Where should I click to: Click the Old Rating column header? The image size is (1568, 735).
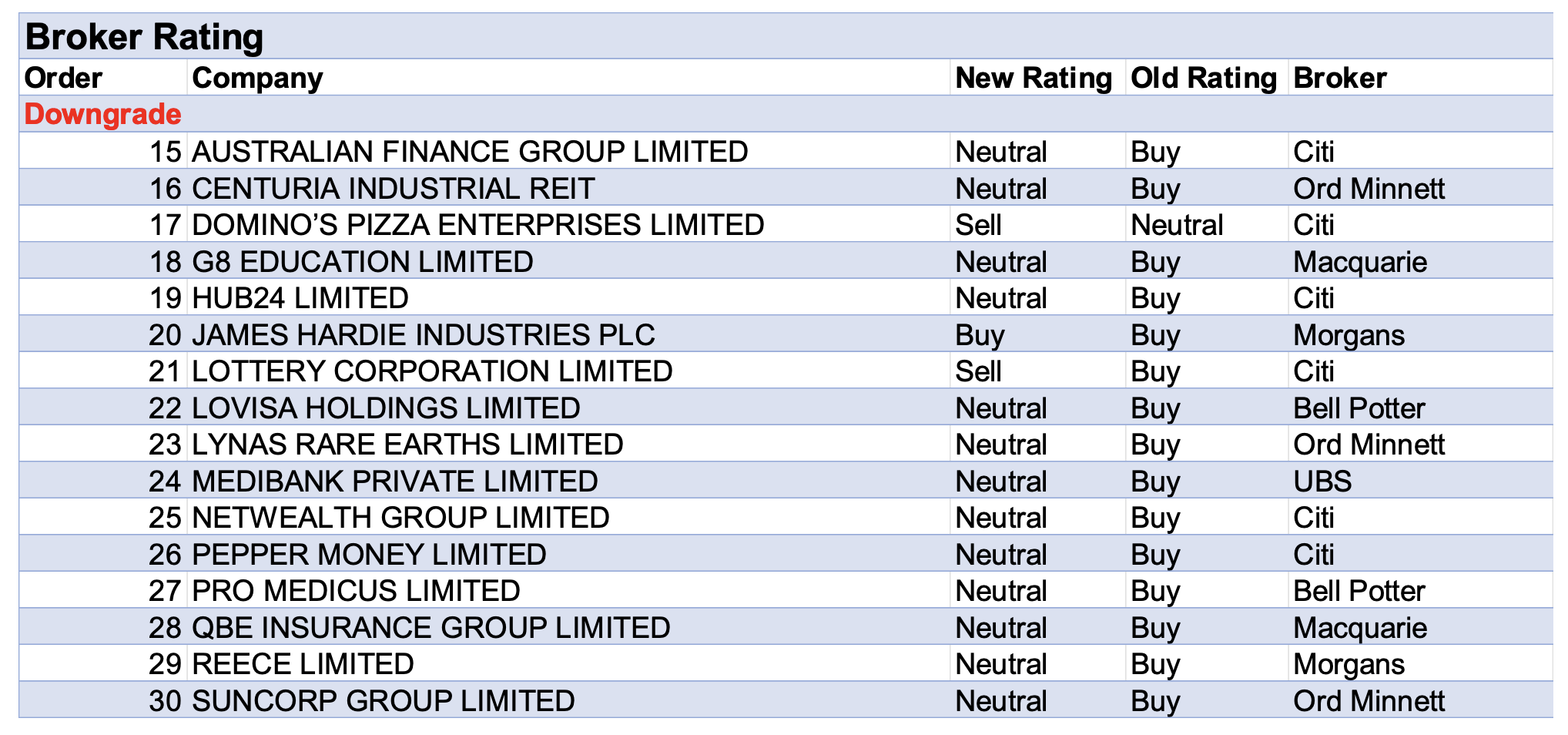[x=1204, y=78]
